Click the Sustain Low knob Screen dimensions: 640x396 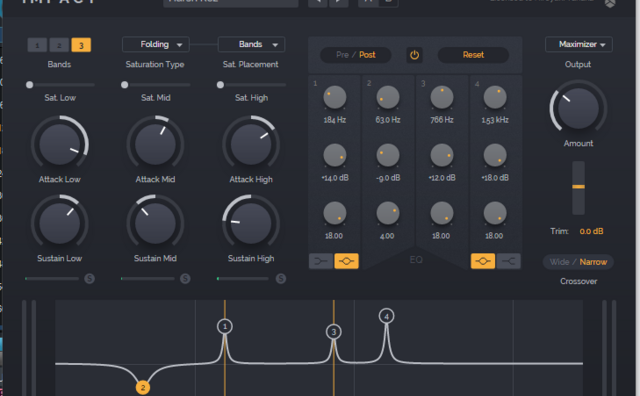60,223
